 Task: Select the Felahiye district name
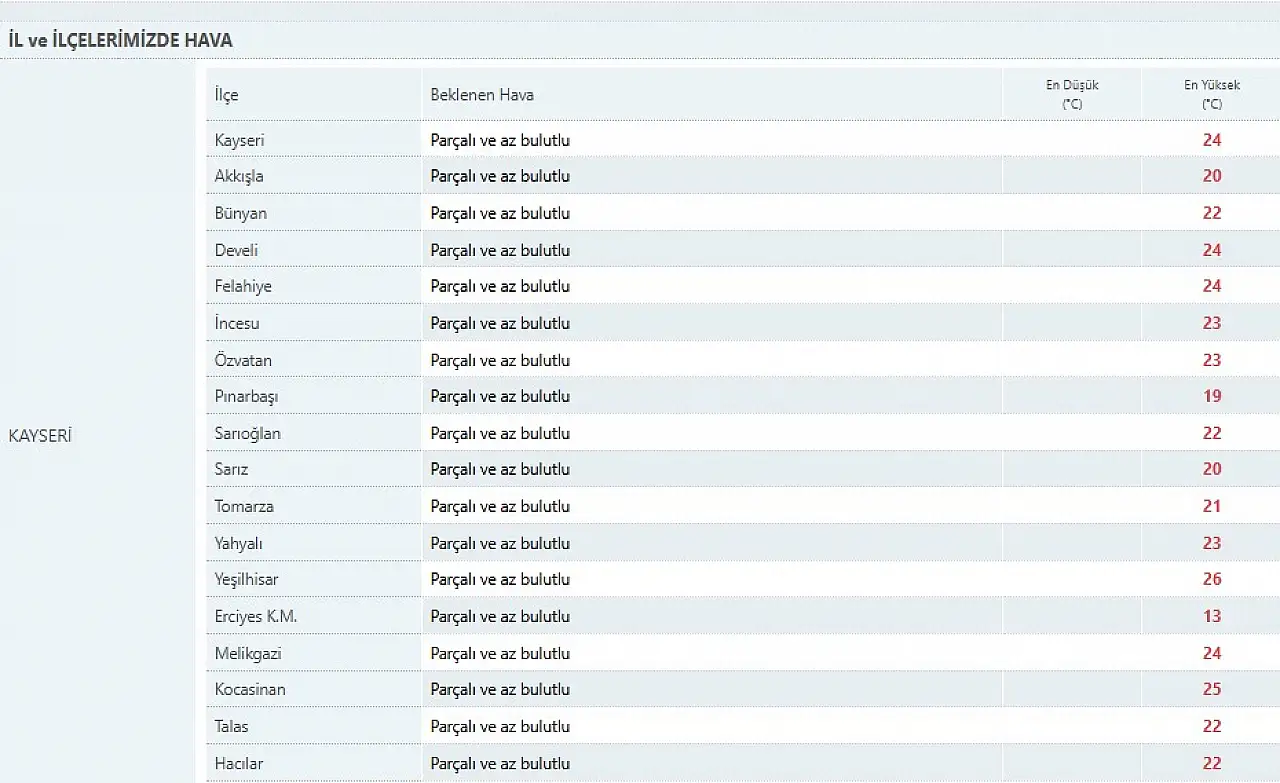tap(243, 286)
